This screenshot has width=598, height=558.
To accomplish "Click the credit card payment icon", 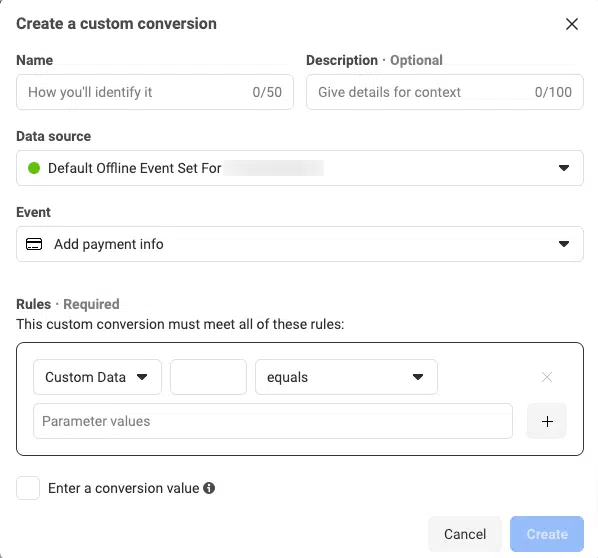I will pyautogui.click(x=34, y=244).
